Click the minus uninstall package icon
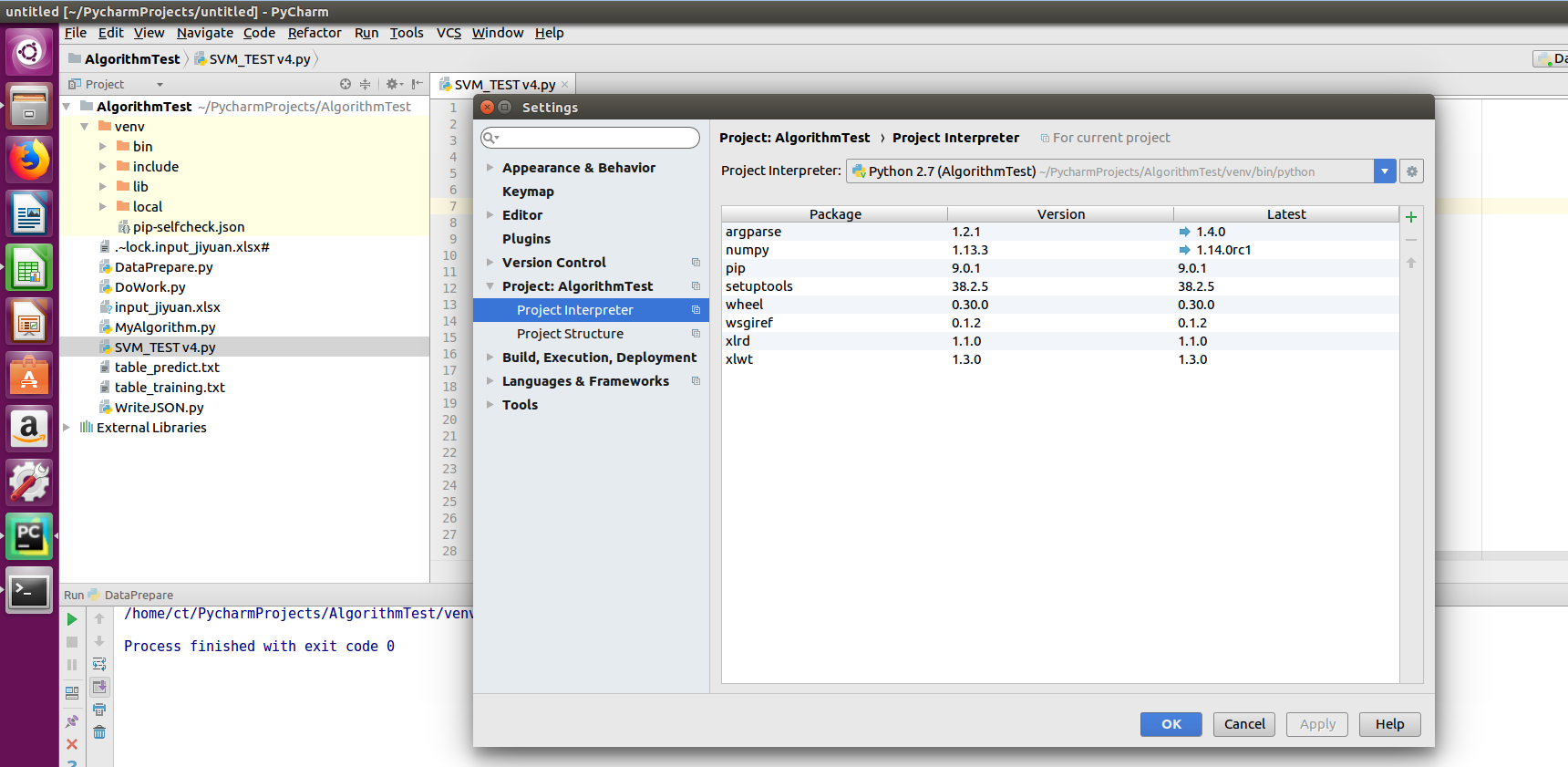The image size is (1568, 767). (x=1411, y=240)
